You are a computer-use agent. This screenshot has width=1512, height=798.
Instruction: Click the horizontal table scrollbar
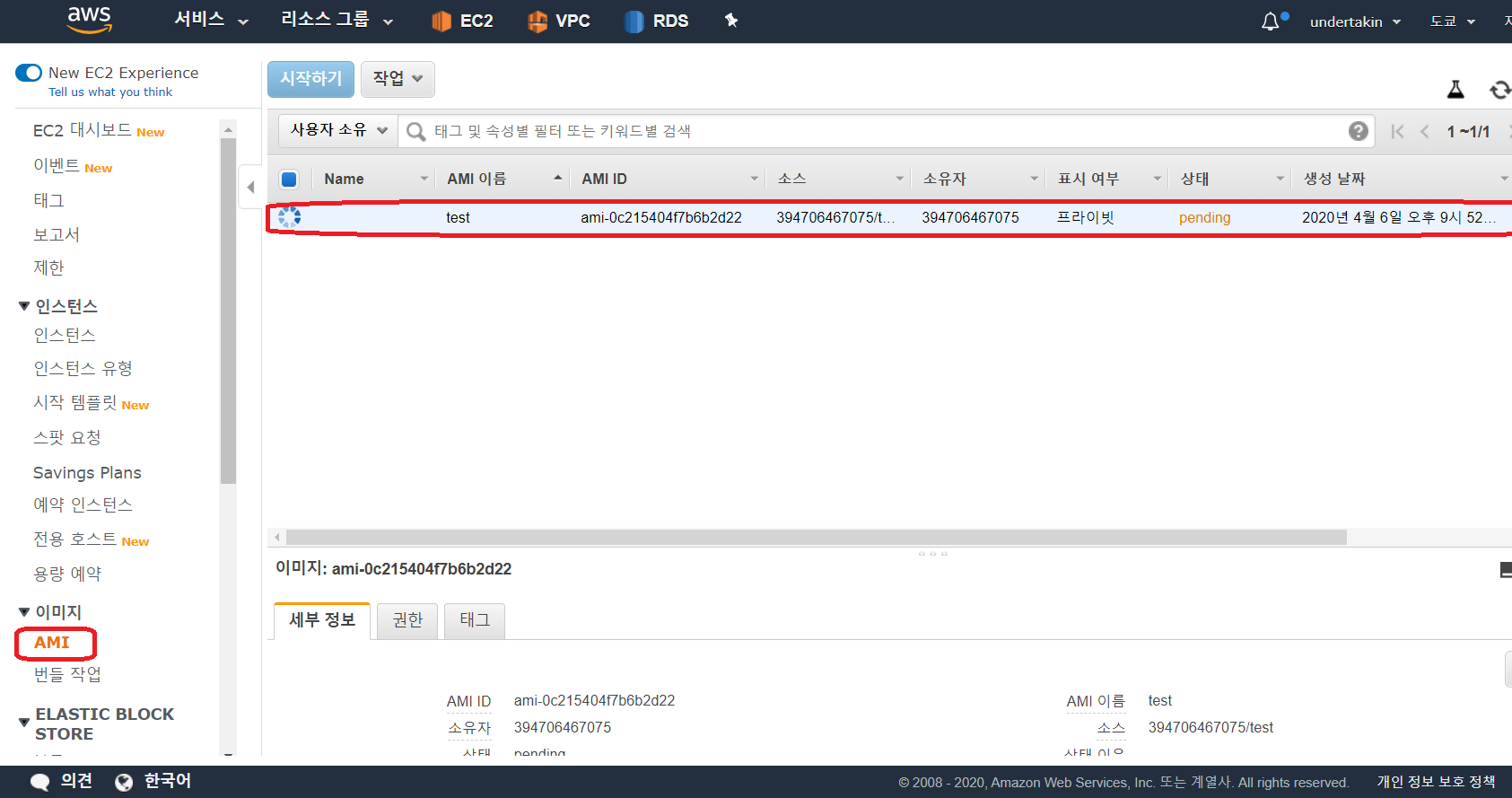coord(816,537)
